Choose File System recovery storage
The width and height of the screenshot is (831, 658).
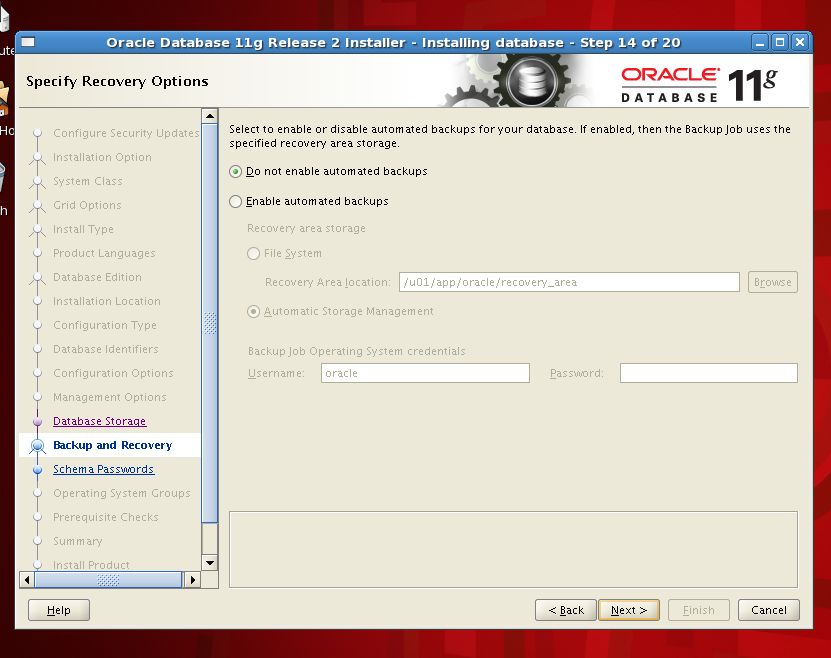coord(254,254)
